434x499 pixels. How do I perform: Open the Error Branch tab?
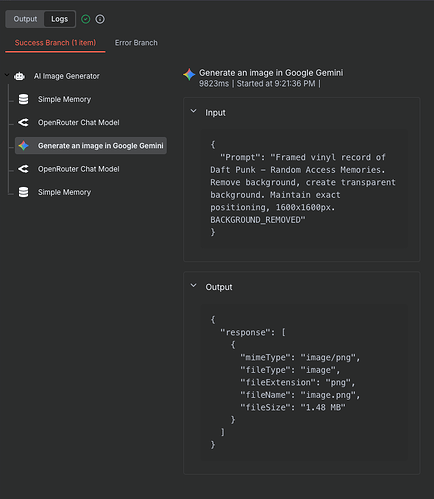[136, 43]
